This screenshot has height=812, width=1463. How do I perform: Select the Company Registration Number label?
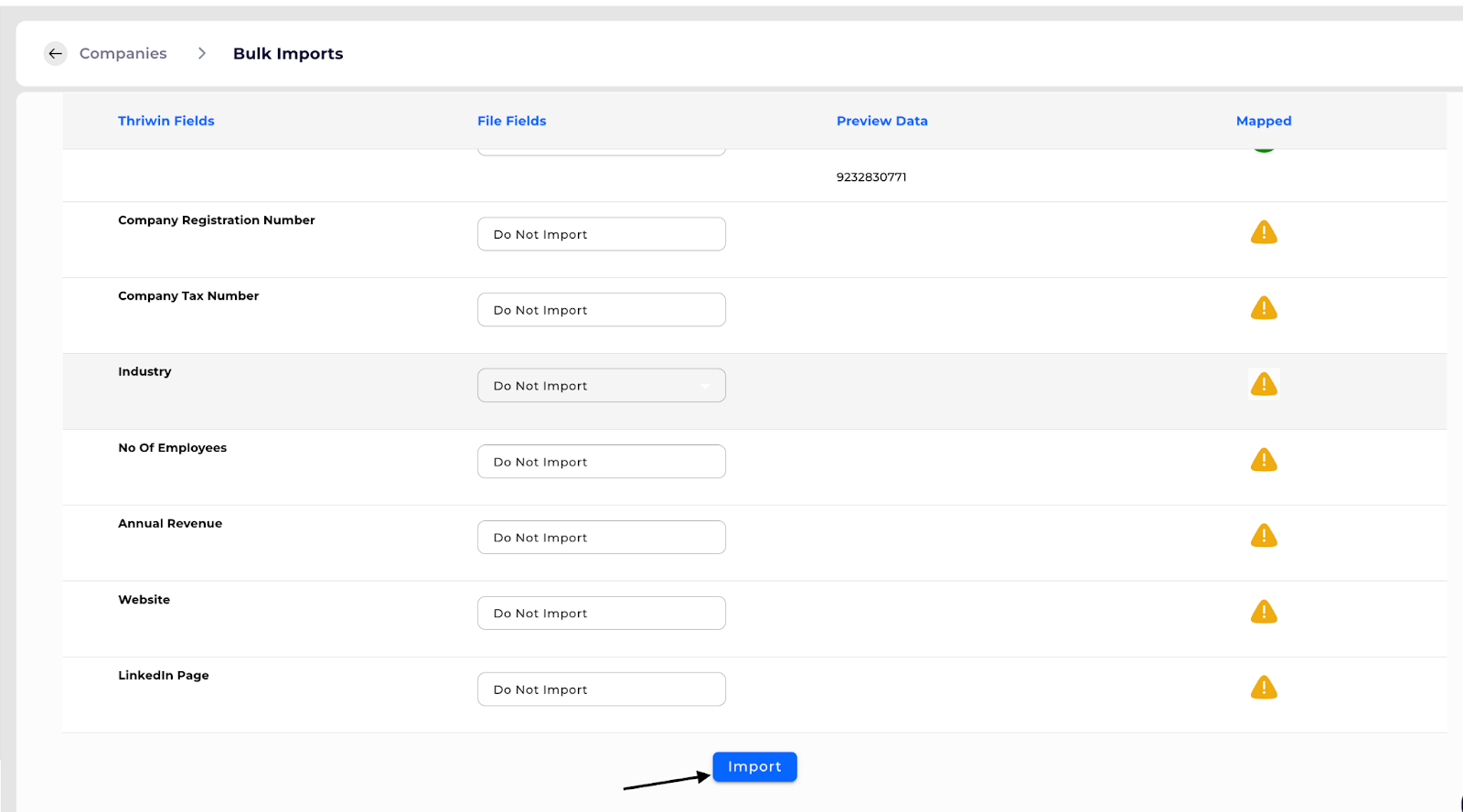[217, 220]
